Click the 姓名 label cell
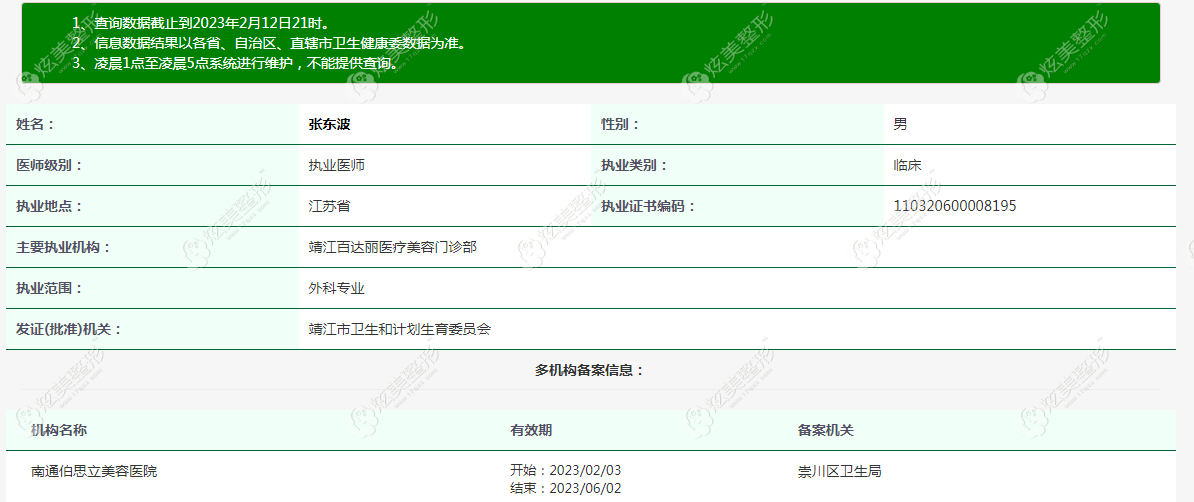This screenshot has height=502, width=1194. click(x=152, y=124)
